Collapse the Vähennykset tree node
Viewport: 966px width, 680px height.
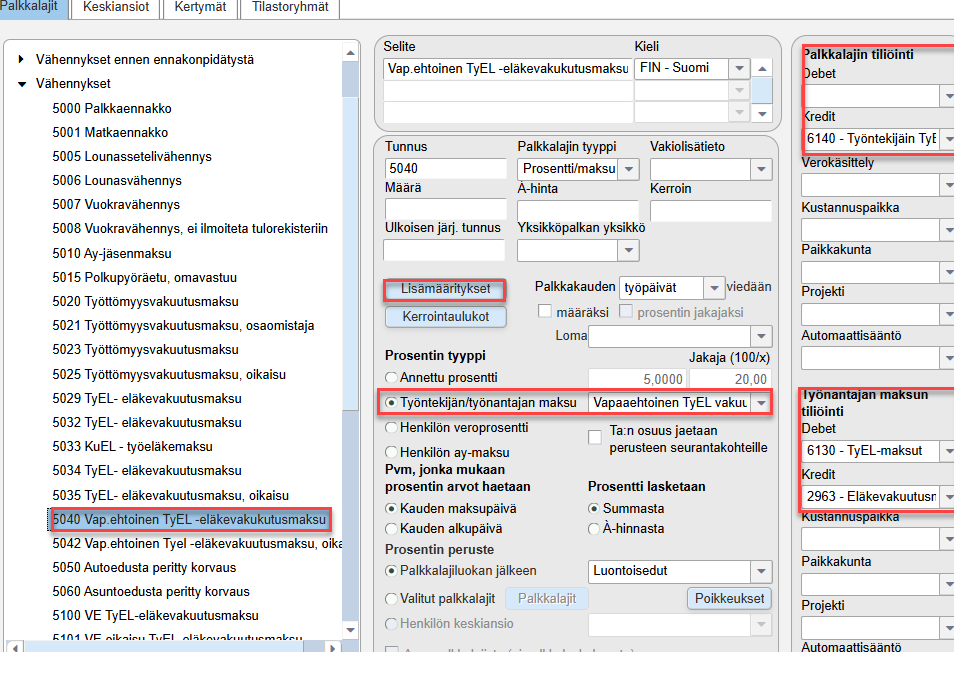[x=22, y=84]
